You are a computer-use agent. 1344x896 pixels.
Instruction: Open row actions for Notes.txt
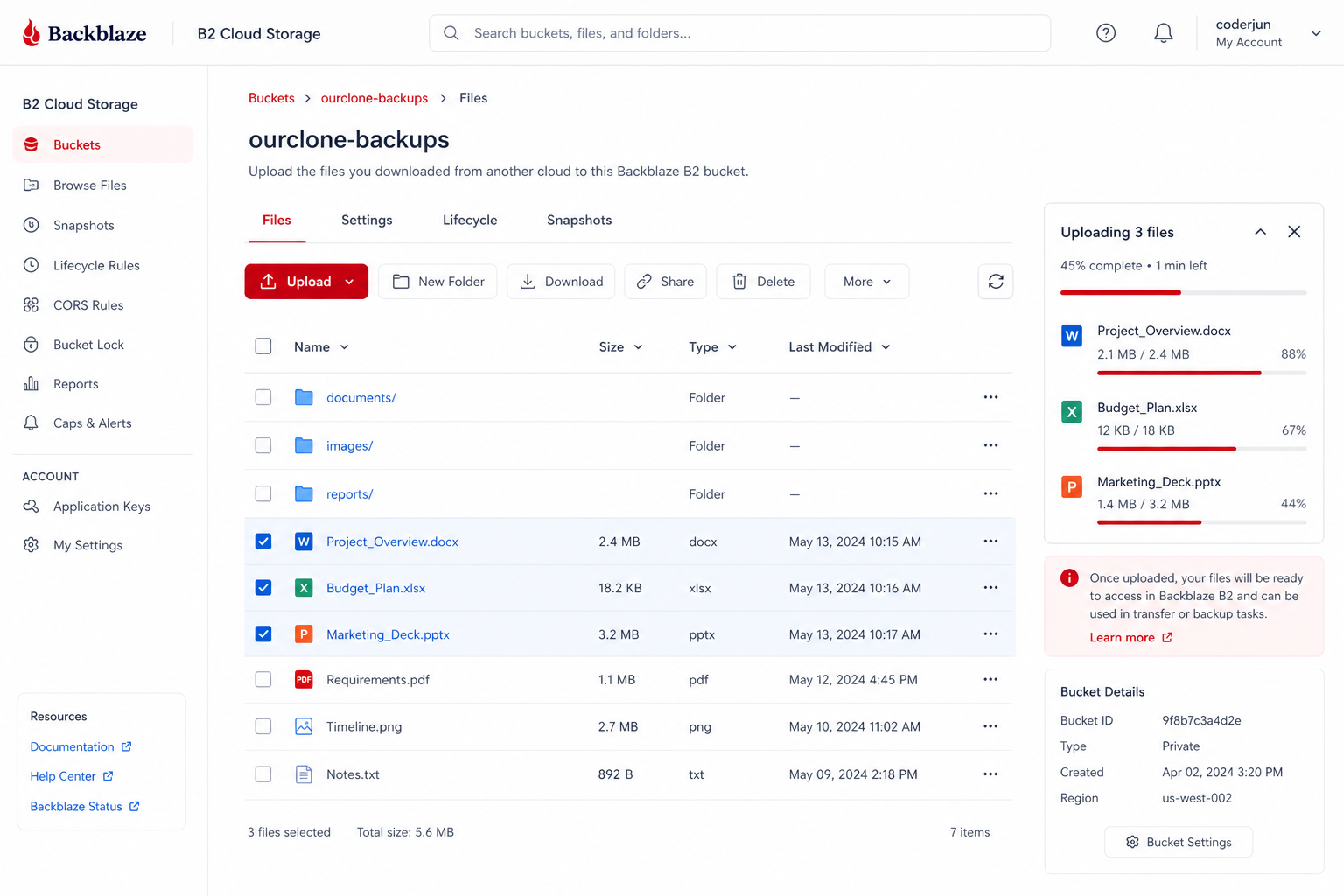tap(990, 774)
